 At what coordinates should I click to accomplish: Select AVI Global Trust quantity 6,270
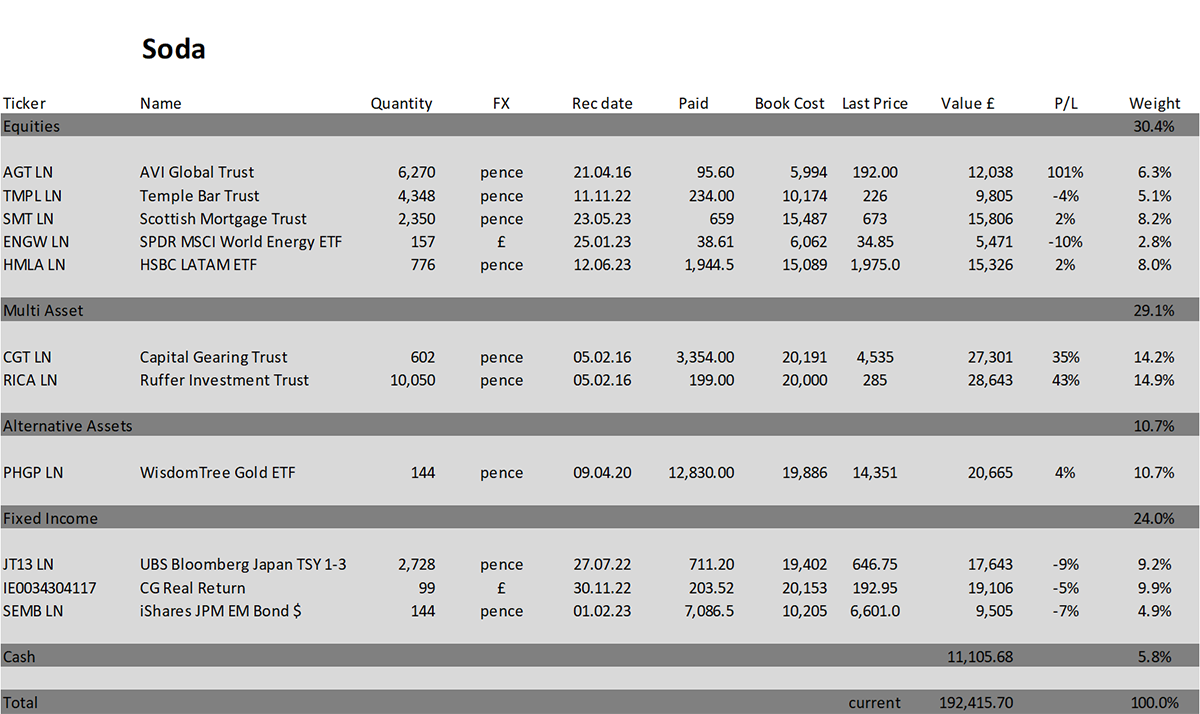pos(416,172)
